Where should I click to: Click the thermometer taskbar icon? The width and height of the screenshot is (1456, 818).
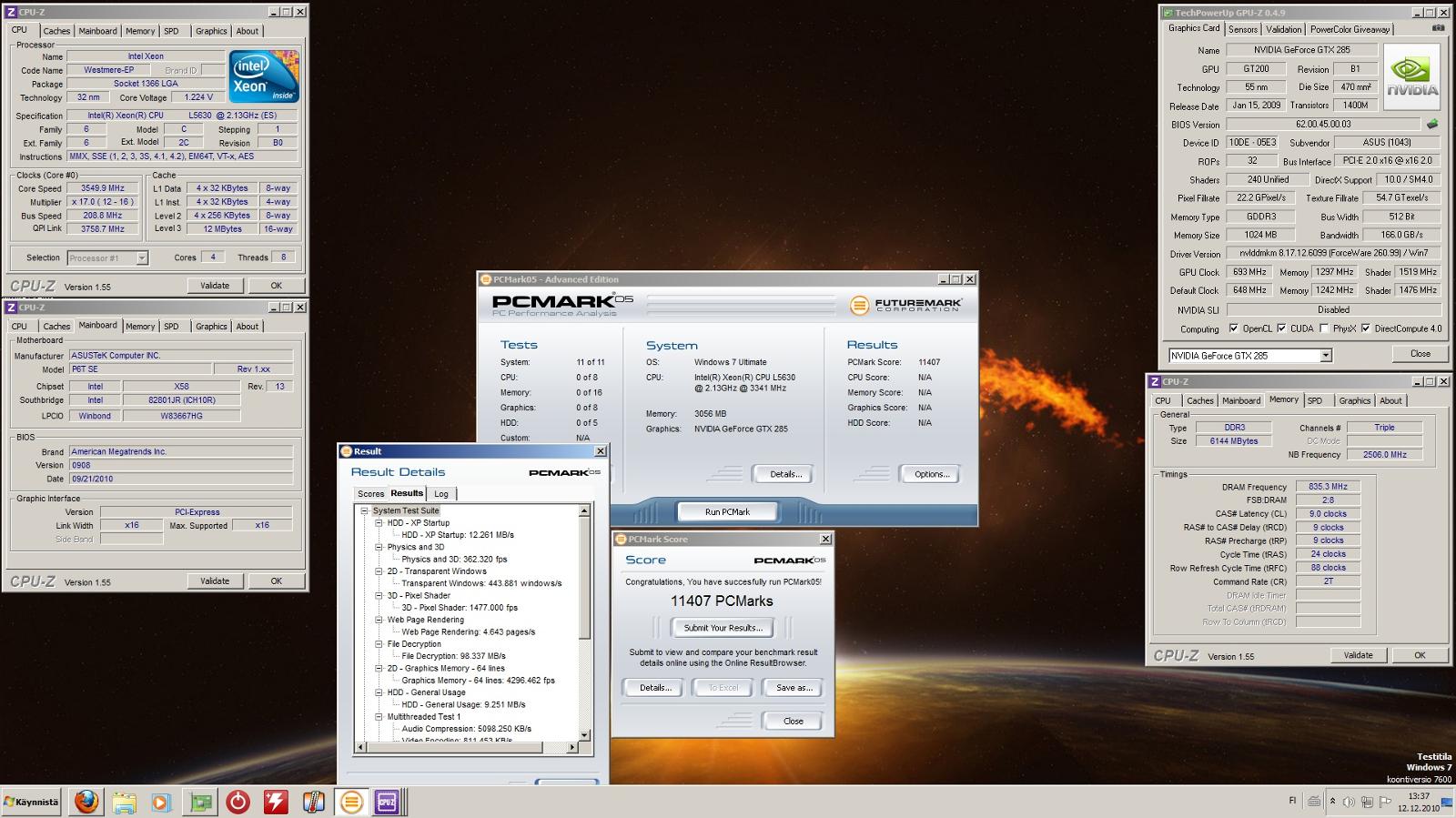[313, 802]
